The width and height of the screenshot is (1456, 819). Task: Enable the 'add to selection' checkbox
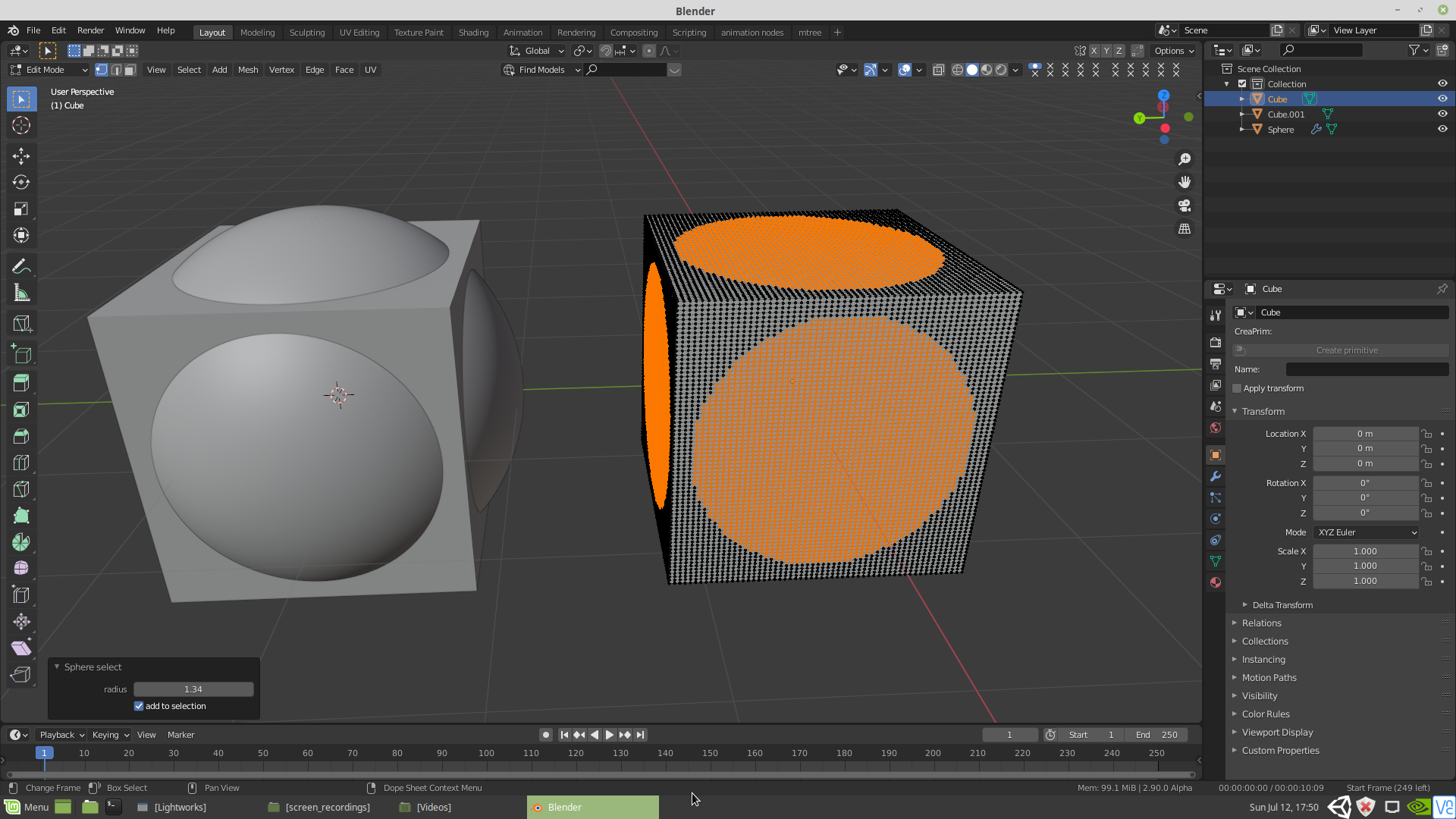point(139,705)
